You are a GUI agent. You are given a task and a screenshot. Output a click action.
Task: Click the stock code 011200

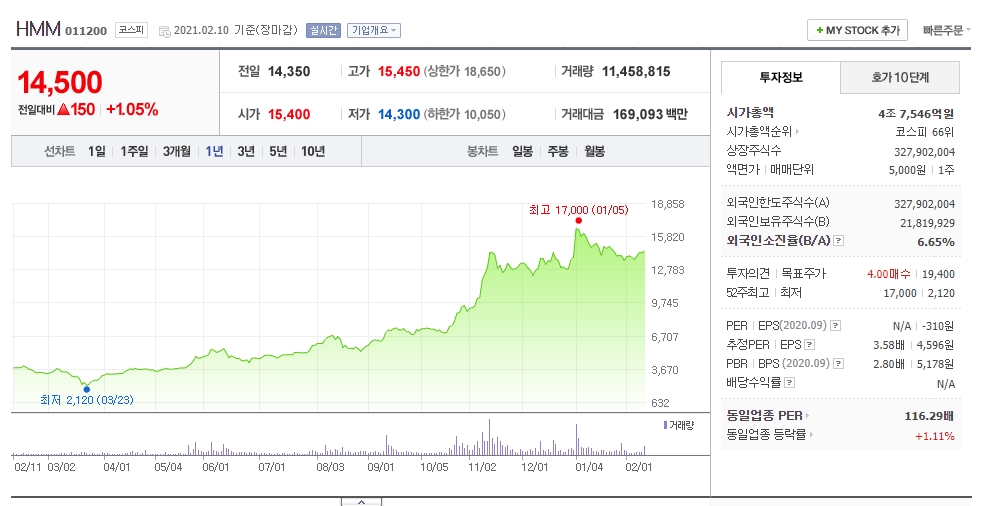86,31
